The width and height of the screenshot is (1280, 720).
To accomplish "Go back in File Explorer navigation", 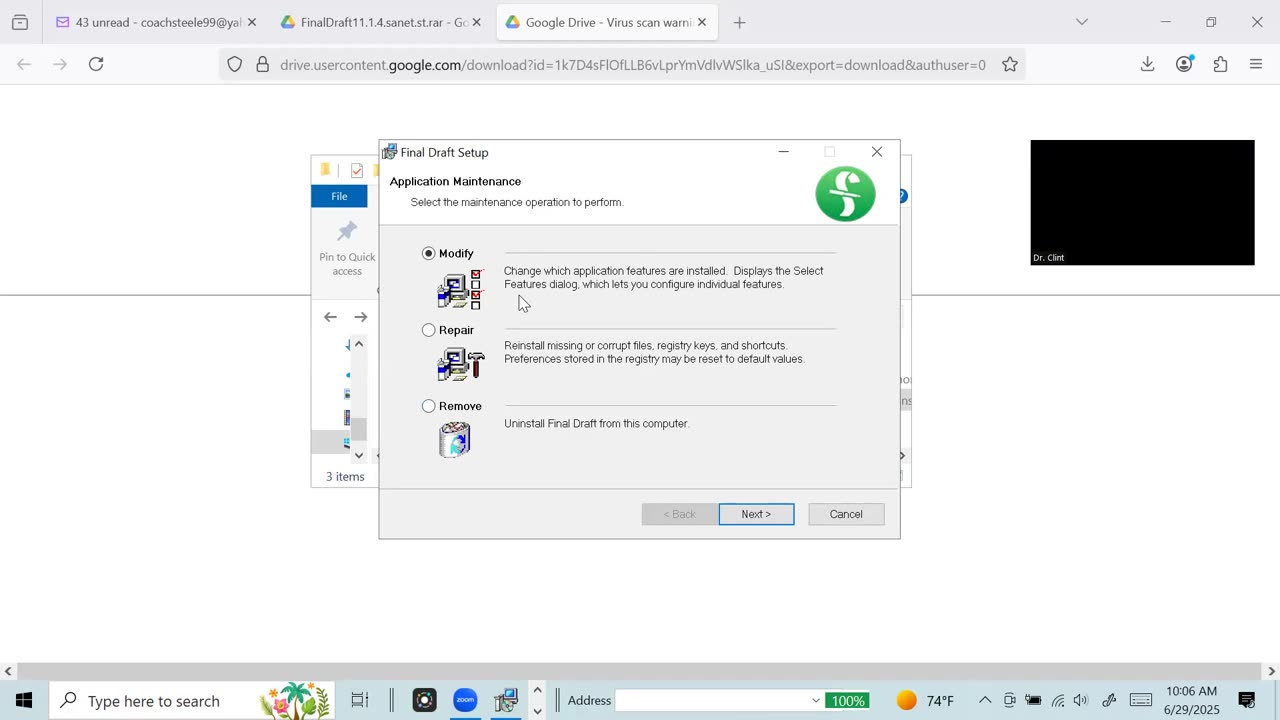I will pos(330,317).
